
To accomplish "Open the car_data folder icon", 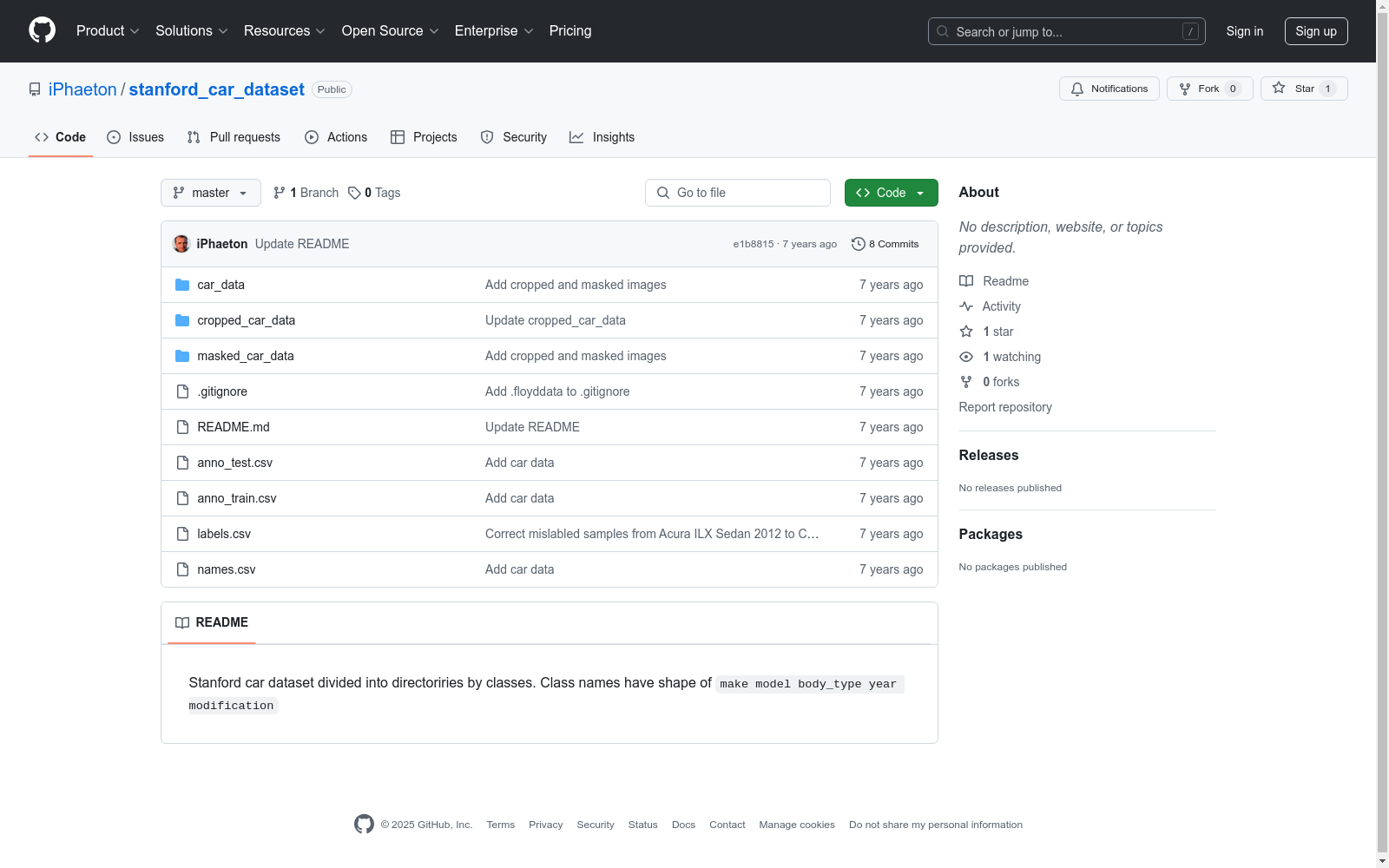I will coord(182,285).
